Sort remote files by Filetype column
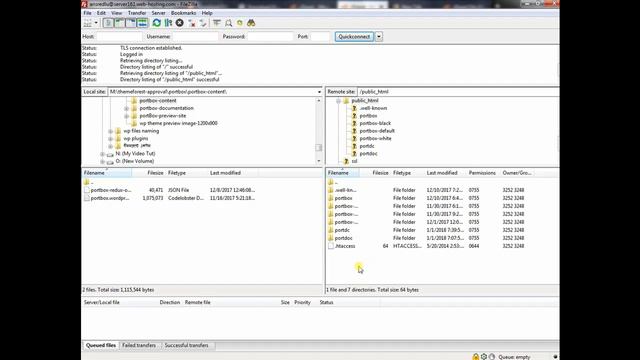 coord(407,173)
